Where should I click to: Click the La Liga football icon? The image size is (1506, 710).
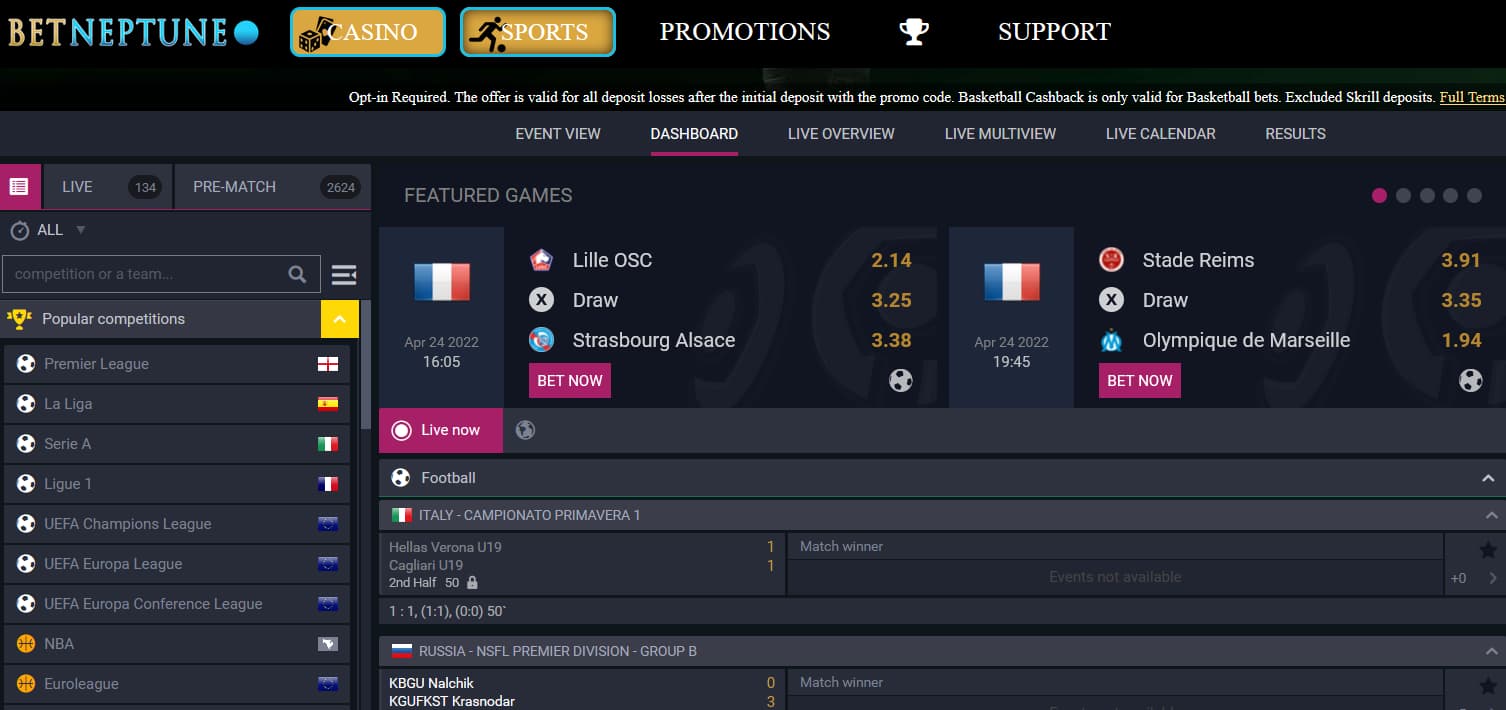(x=26, y=404)
